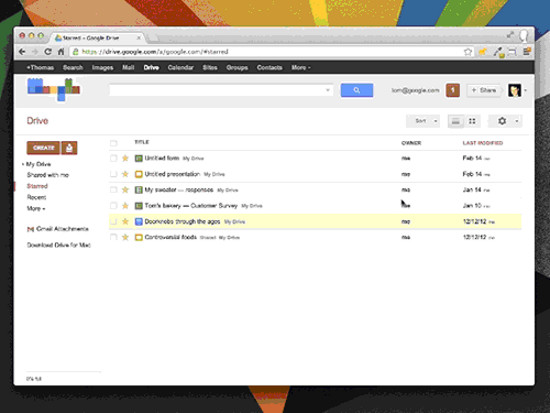Expand the More item in left sidebar
This screenshot has height=413, width=550.
(36, 208)
